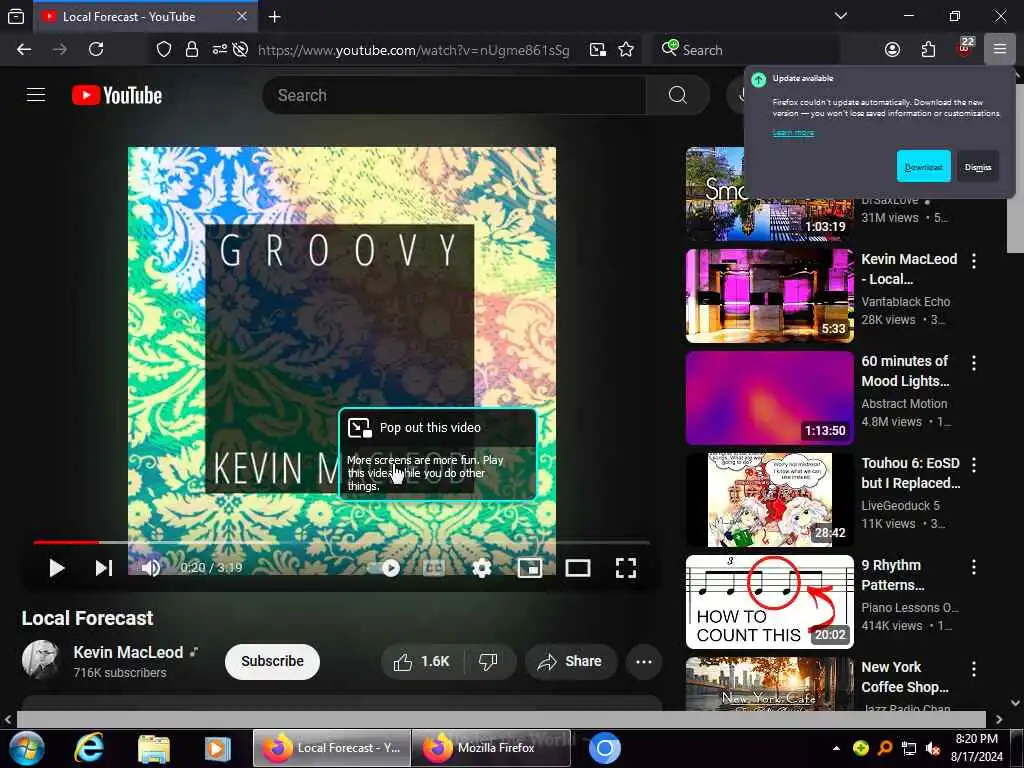Launch Internet Explorer from taskbar
1024x768 pixels.
point(89,748)
